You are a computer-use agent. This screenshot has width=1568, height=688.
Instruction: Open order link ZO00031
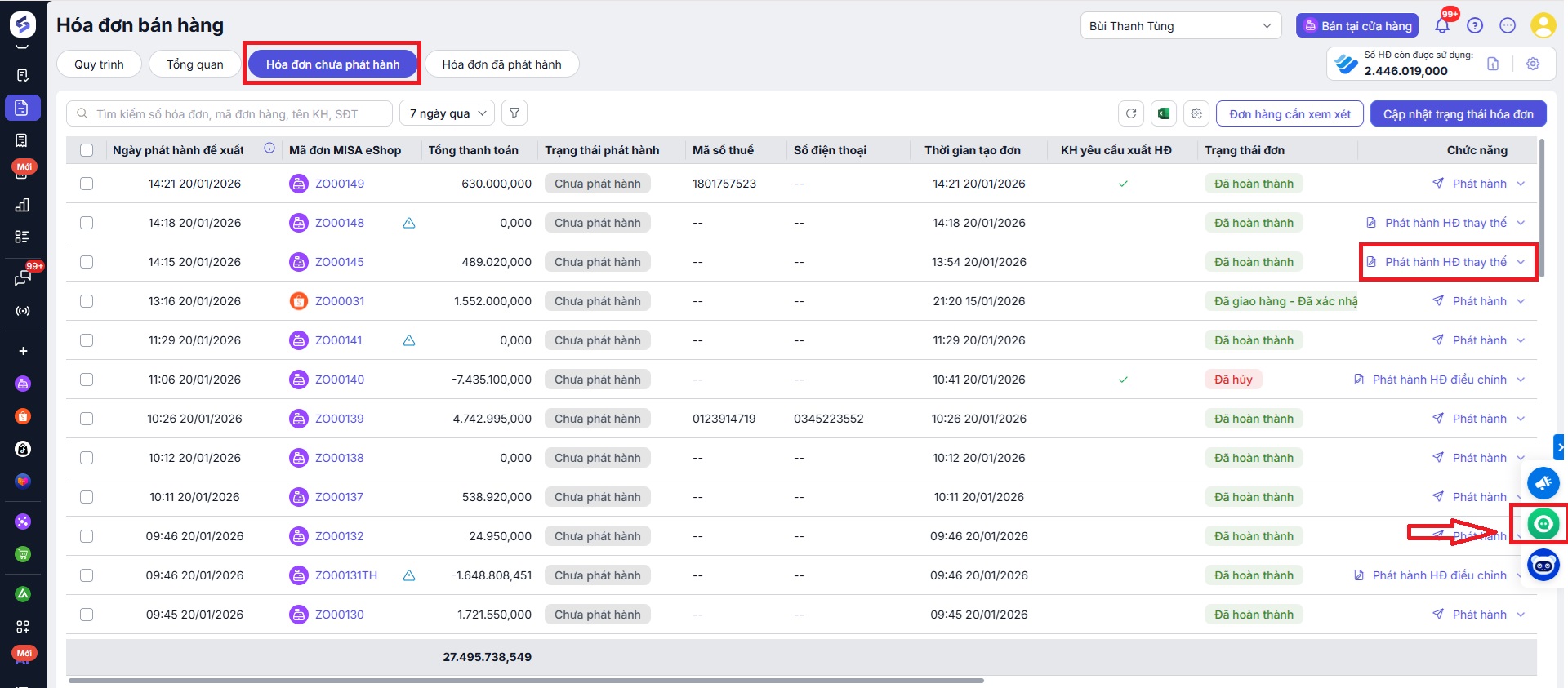tap(340, 301)
